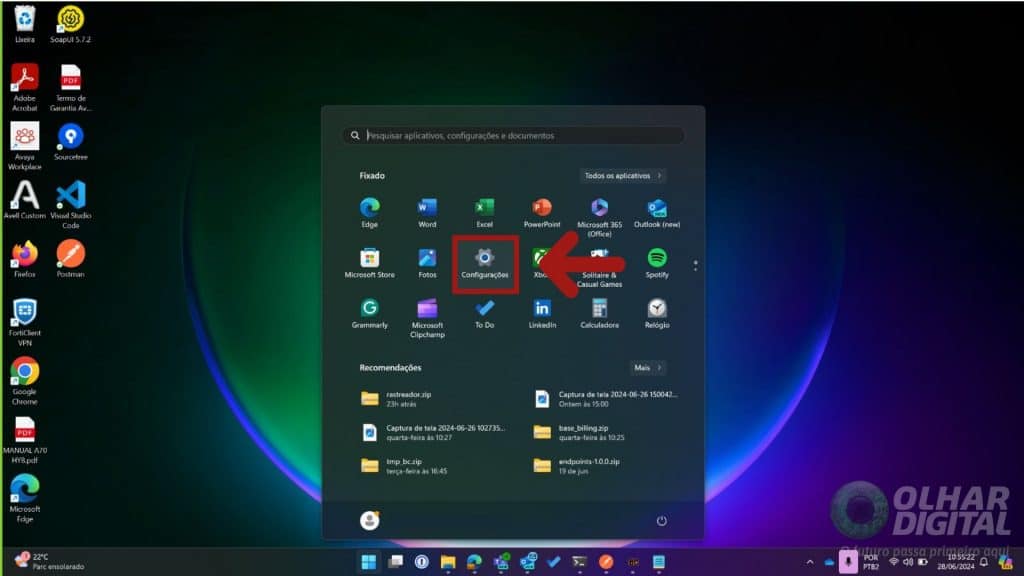Open Microsoft 365 (Office) app
Screen dimensions: 1024x576
pyautogui.click(x=600, y=217)
